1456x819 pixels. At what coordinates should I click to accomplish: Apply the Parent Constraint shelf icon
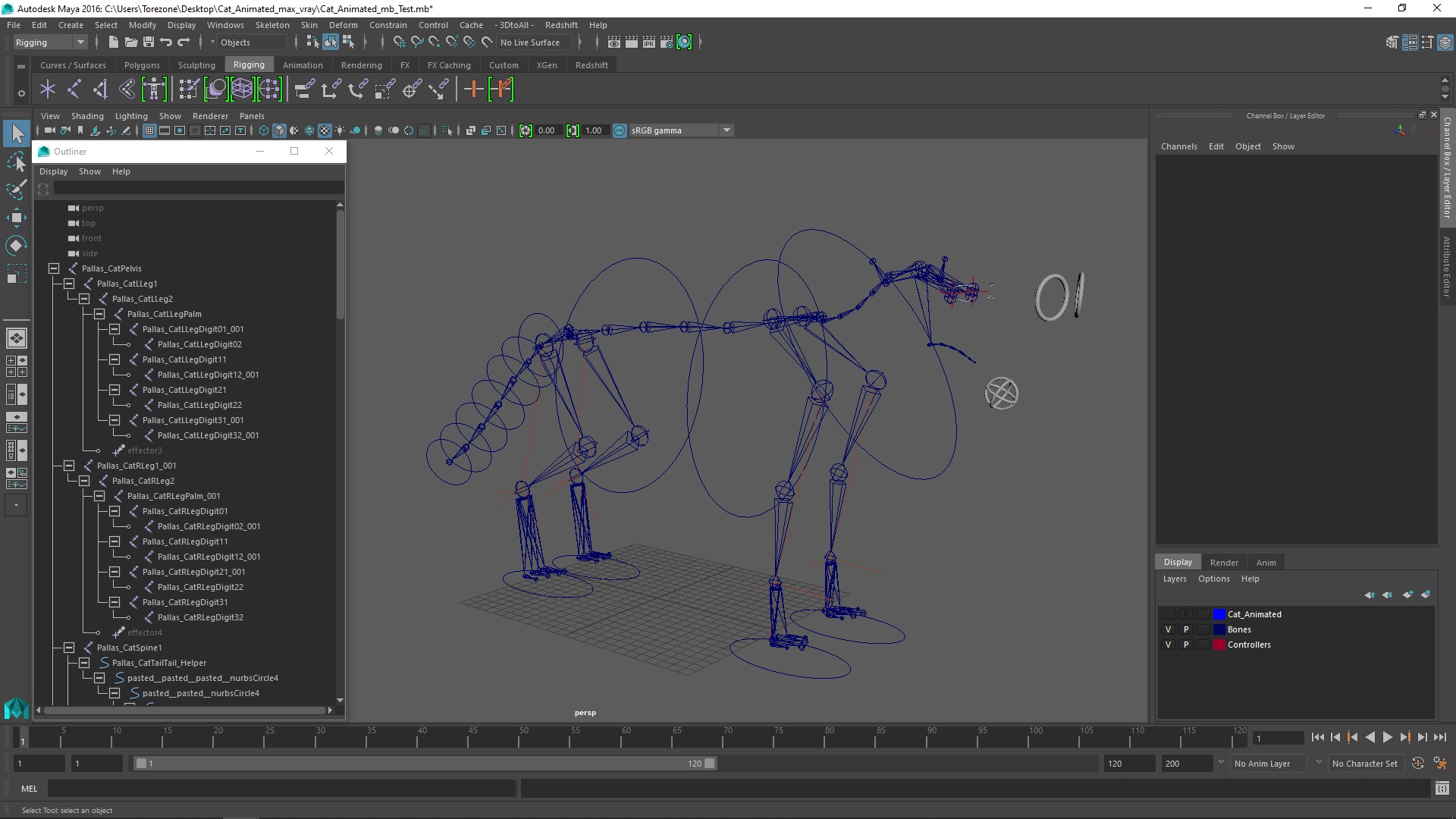[304, 89]
